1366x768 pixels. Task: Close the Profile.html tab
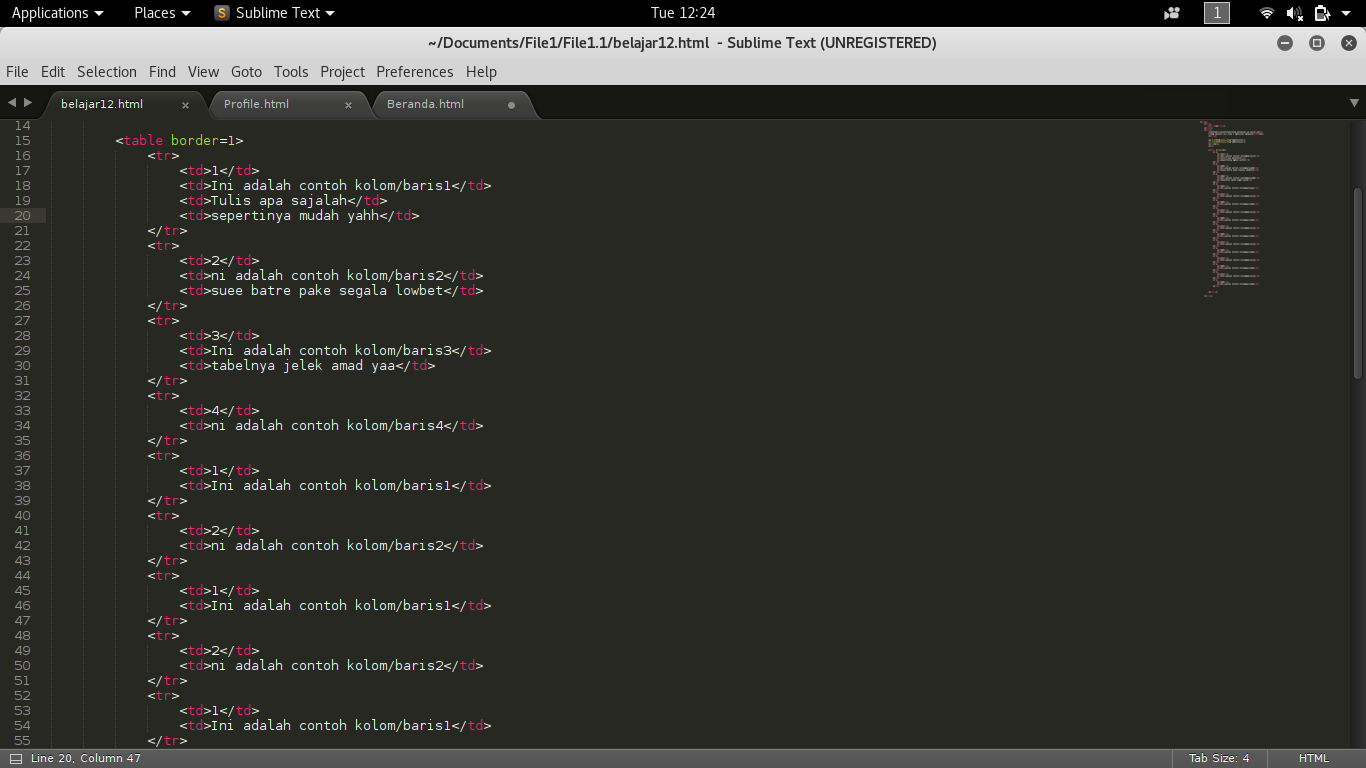tap(348, 103)
